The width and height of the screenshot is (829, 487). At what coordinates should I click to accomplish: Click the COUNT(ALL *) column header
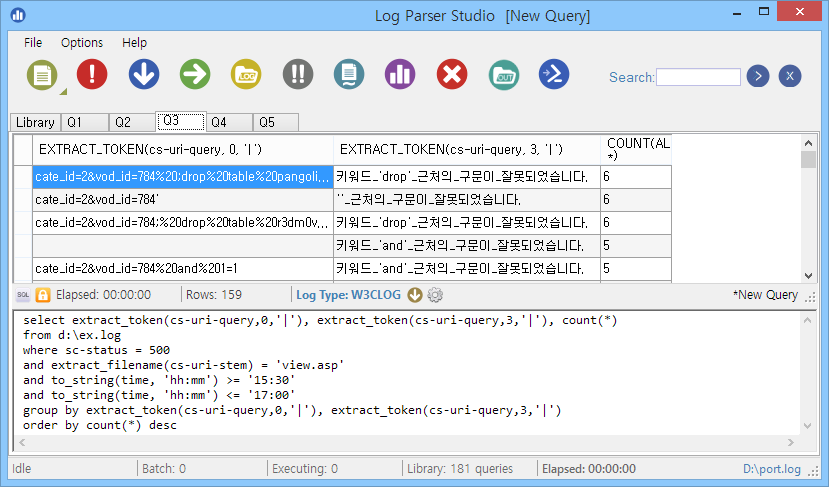click(x=636, y=150)
